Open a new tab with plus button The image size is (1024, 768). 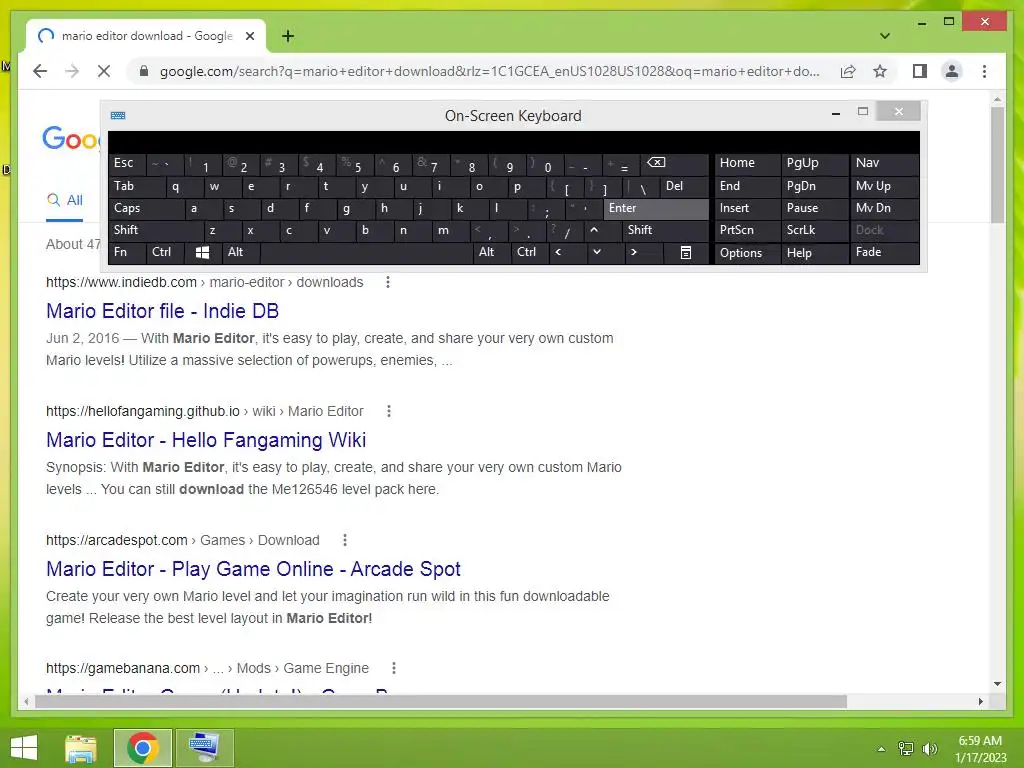[288, 36]
